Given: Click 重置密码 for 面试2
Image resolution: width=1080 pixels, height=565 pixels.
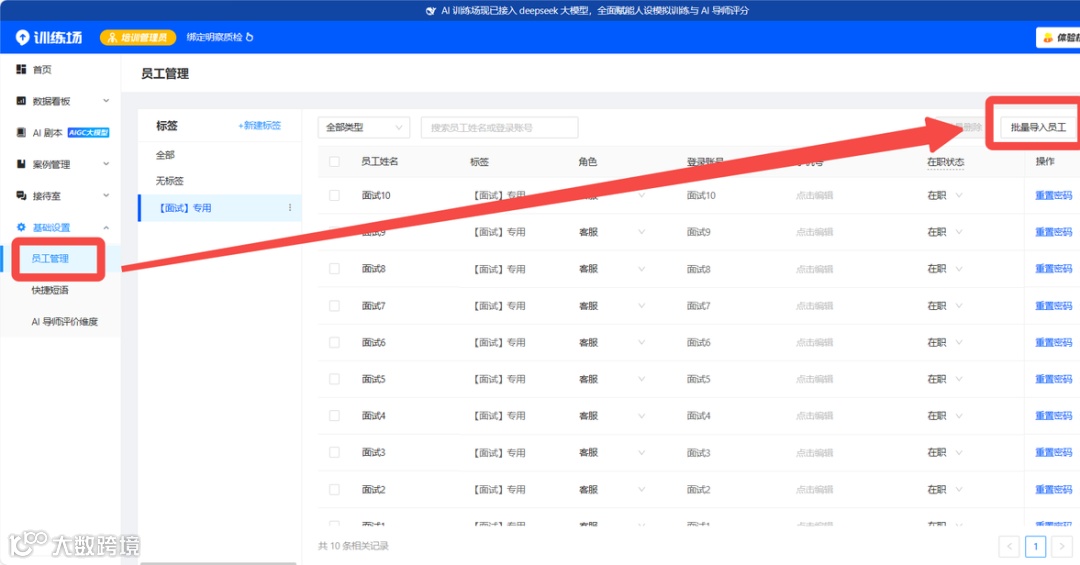Looking at the screenshot, I should [1054, 489].
